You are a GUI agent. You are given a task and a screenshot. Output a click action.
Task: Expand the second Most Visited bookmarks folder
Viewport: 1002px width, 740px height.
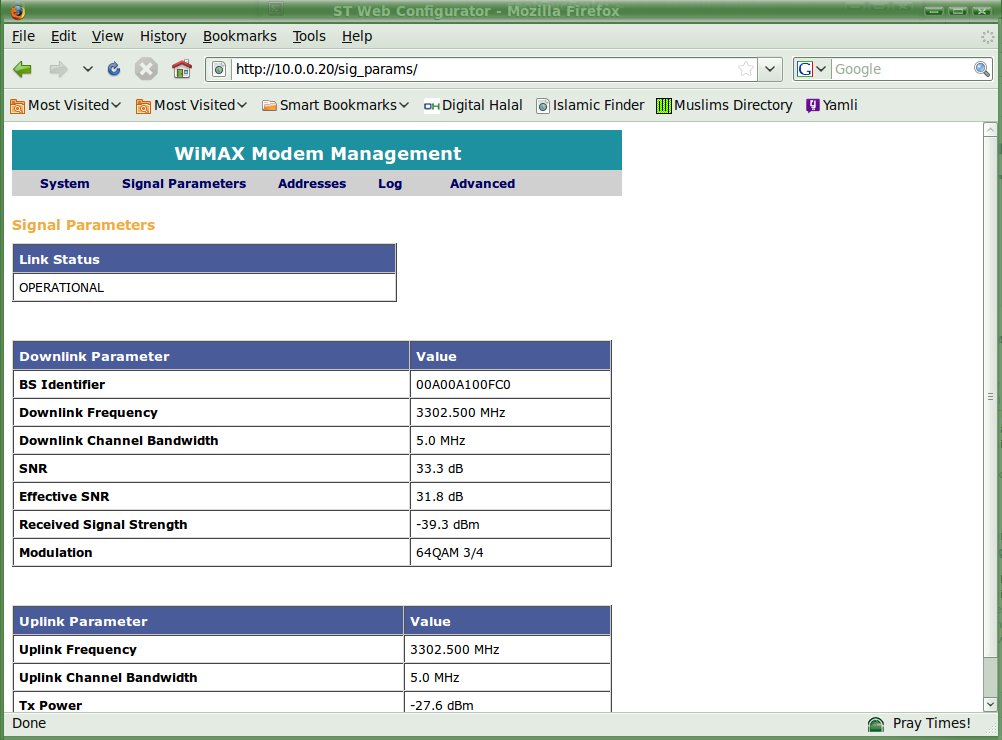tap(242, 105)
